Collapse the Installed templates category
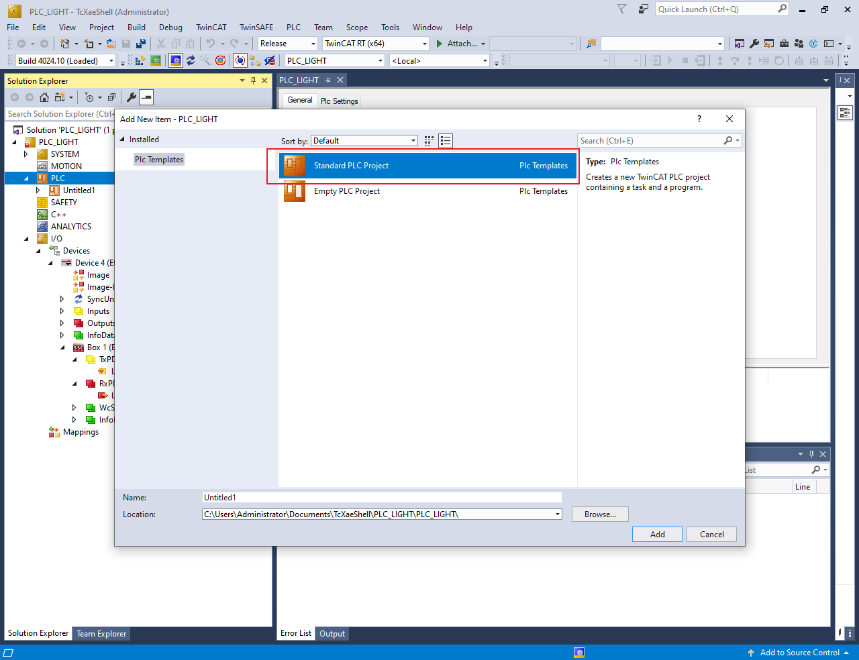This screenshot has width=859, height=660. [123, 140]
